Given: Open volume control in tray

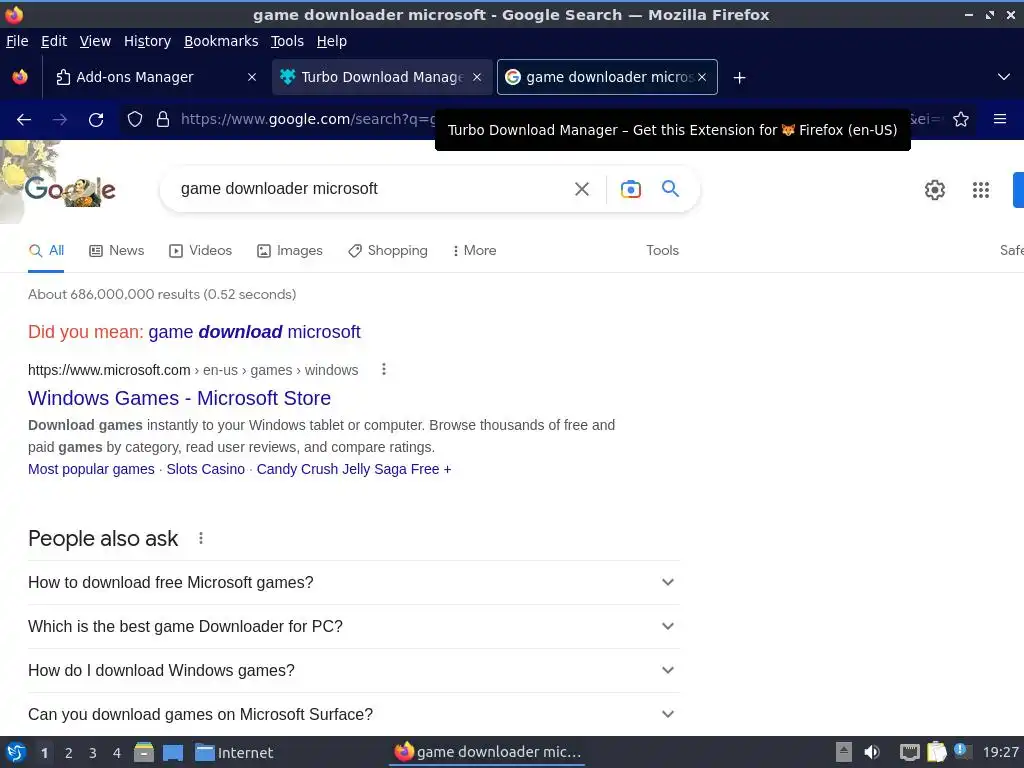Looking at the screenshot, I should 872,752.
